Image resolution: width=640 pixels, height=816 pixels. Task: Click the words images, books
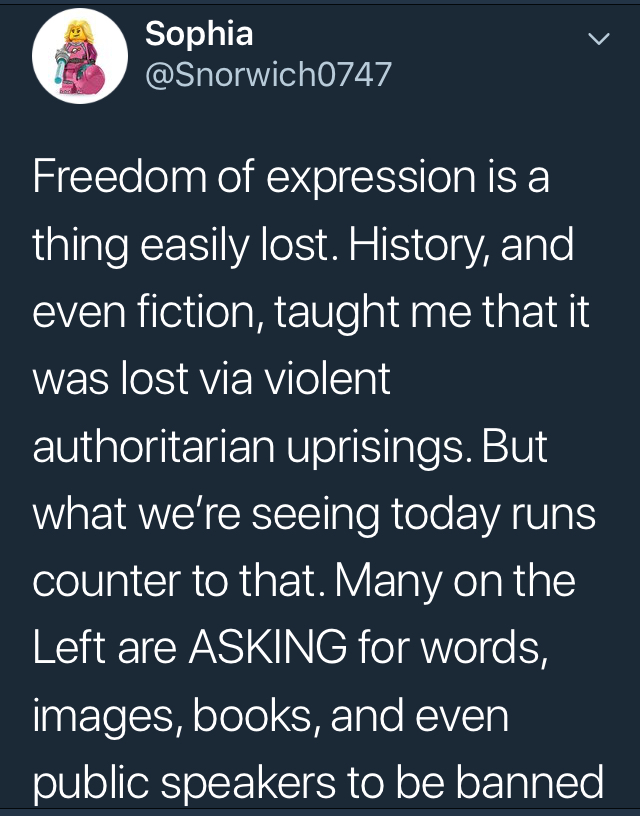coord(174,717)
